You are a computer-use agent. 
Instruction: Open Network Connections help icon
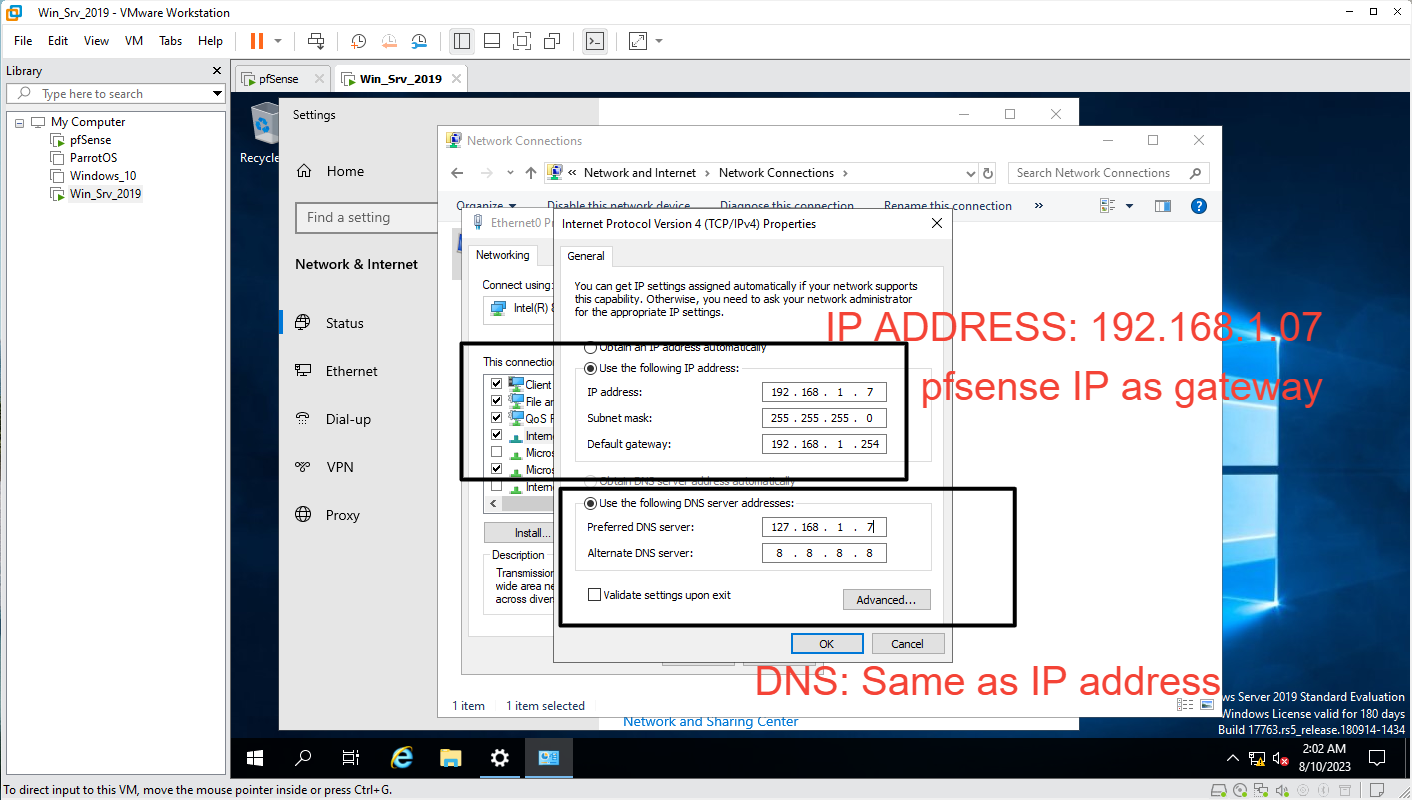[x=1199, y=206]
